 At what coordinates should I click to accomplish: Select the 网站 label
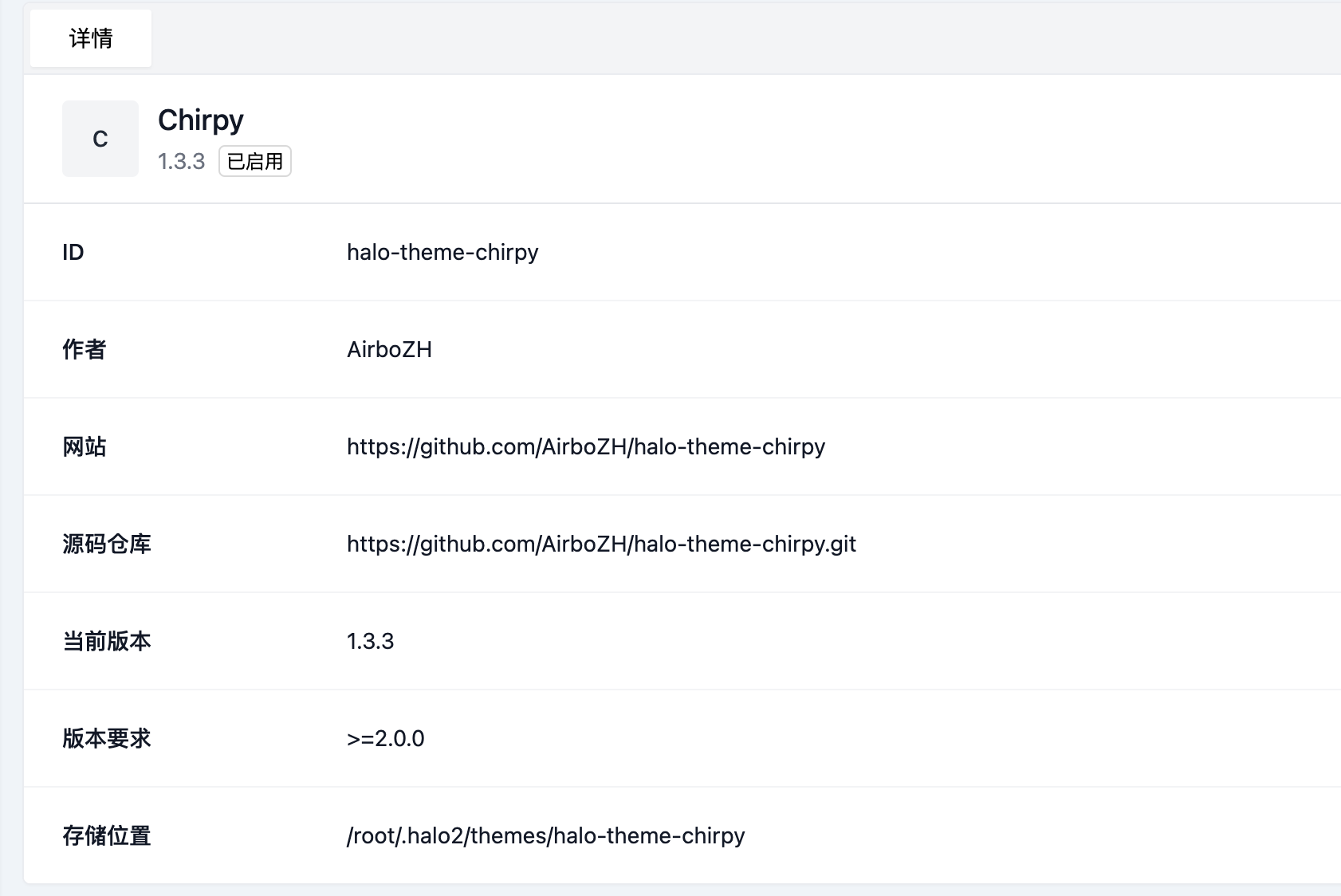(85, 446)
